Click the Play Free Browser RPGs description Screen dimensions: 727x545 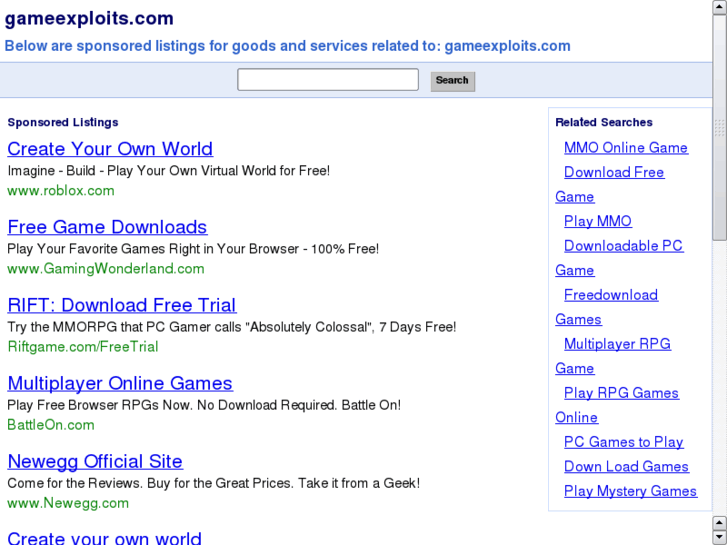click(204, 405)
